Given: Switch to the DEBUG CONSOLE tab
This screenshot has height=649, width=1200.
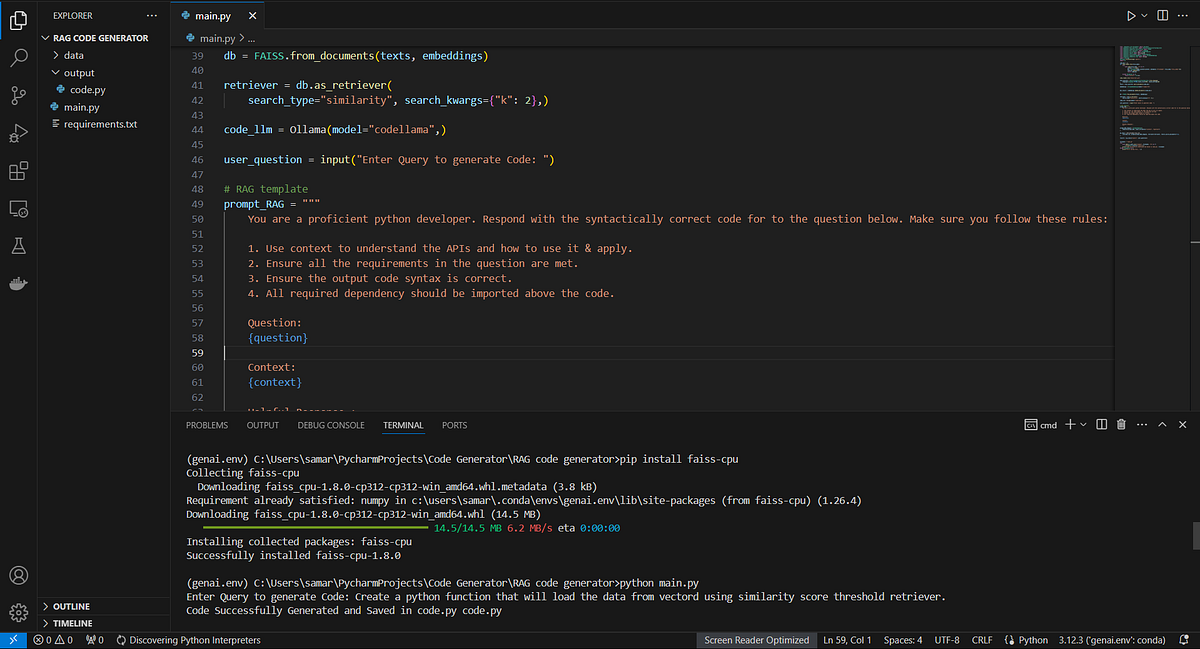Looking at the screenshot, I should click(x=331, y=425).
